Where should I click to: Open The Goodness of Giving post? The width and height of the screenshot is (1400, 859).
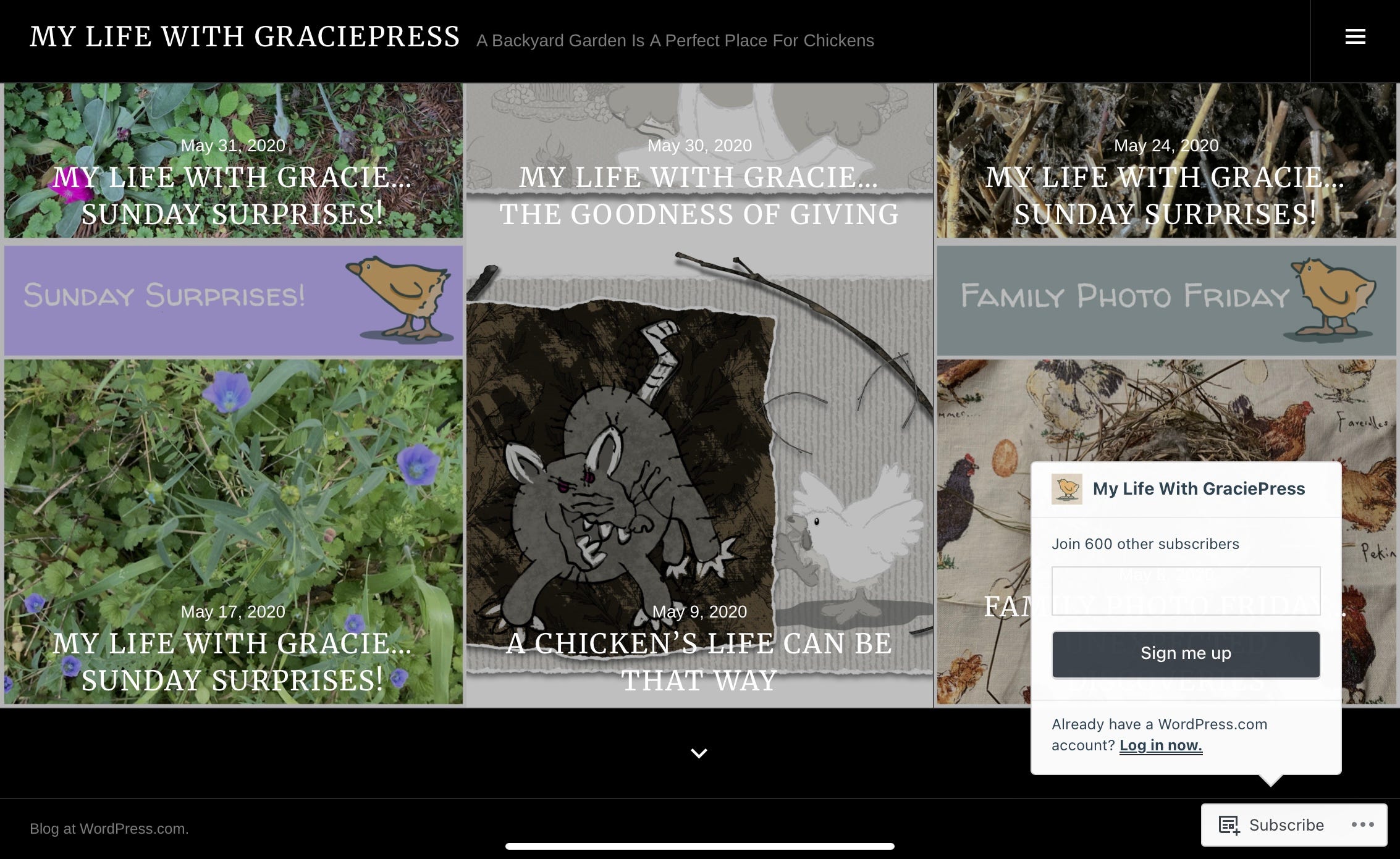[x=699, y=195]
